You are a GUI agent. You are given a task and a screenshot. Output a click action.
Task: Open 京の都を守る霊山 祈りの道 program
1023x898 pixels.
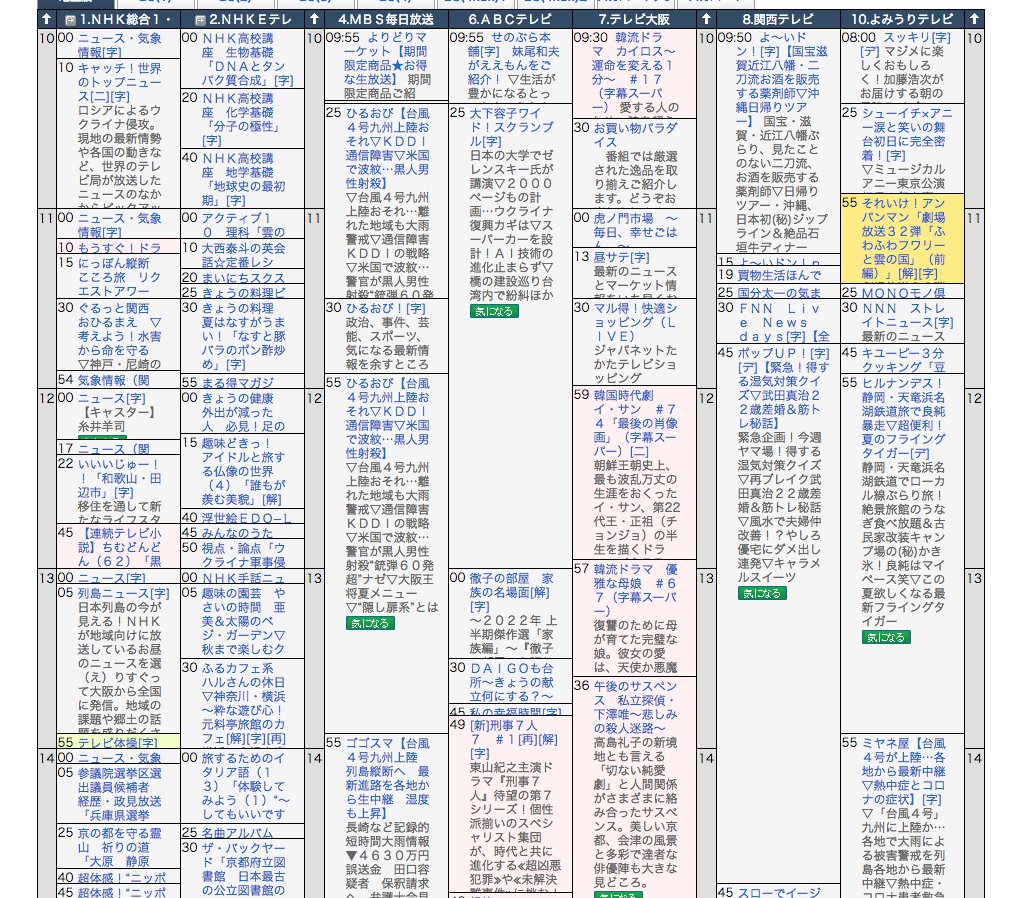(x=119, y=847)
